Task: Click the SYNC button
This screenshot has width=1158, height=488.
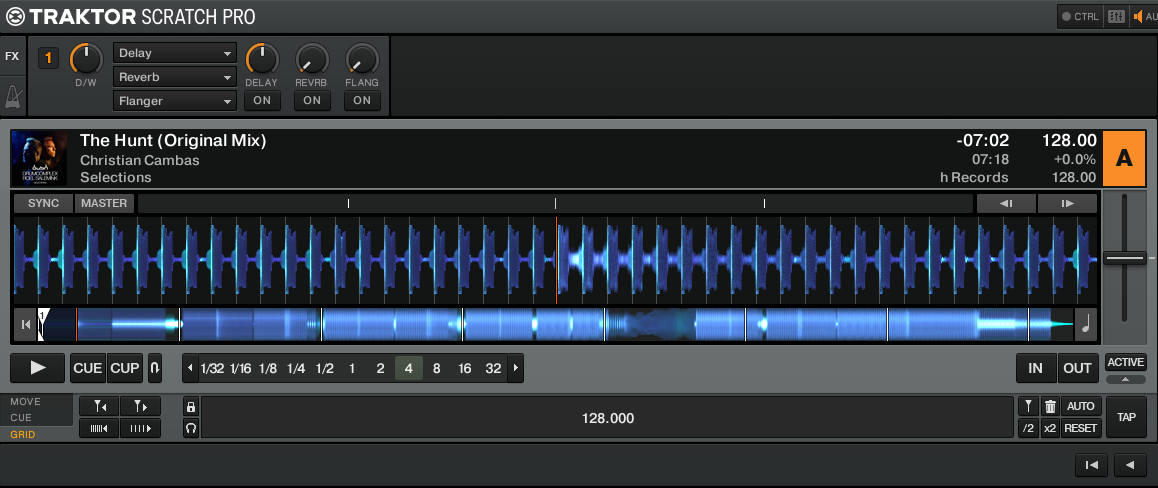Action: (x=43, y=203)
